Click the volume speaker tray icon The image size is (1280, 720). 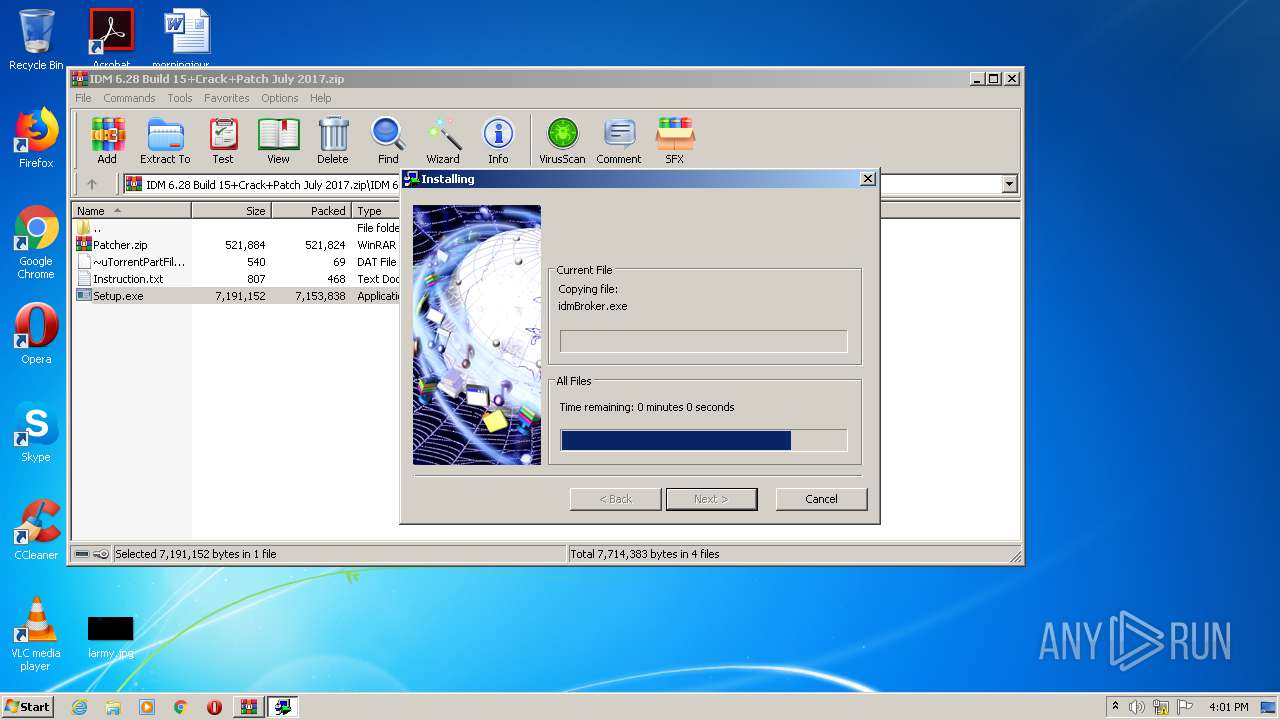[1137, 707]
